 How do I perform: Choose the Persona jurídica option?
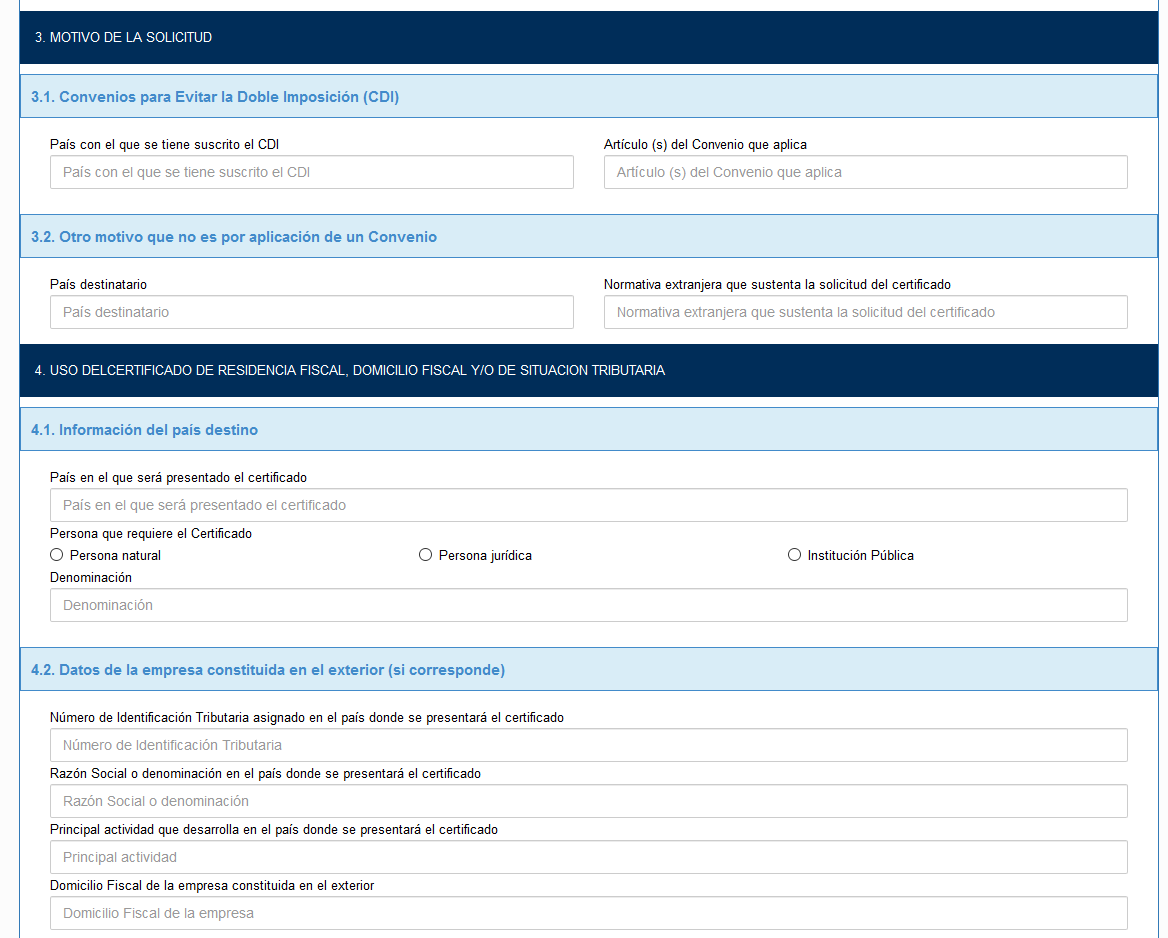click(x=426, y=555)
